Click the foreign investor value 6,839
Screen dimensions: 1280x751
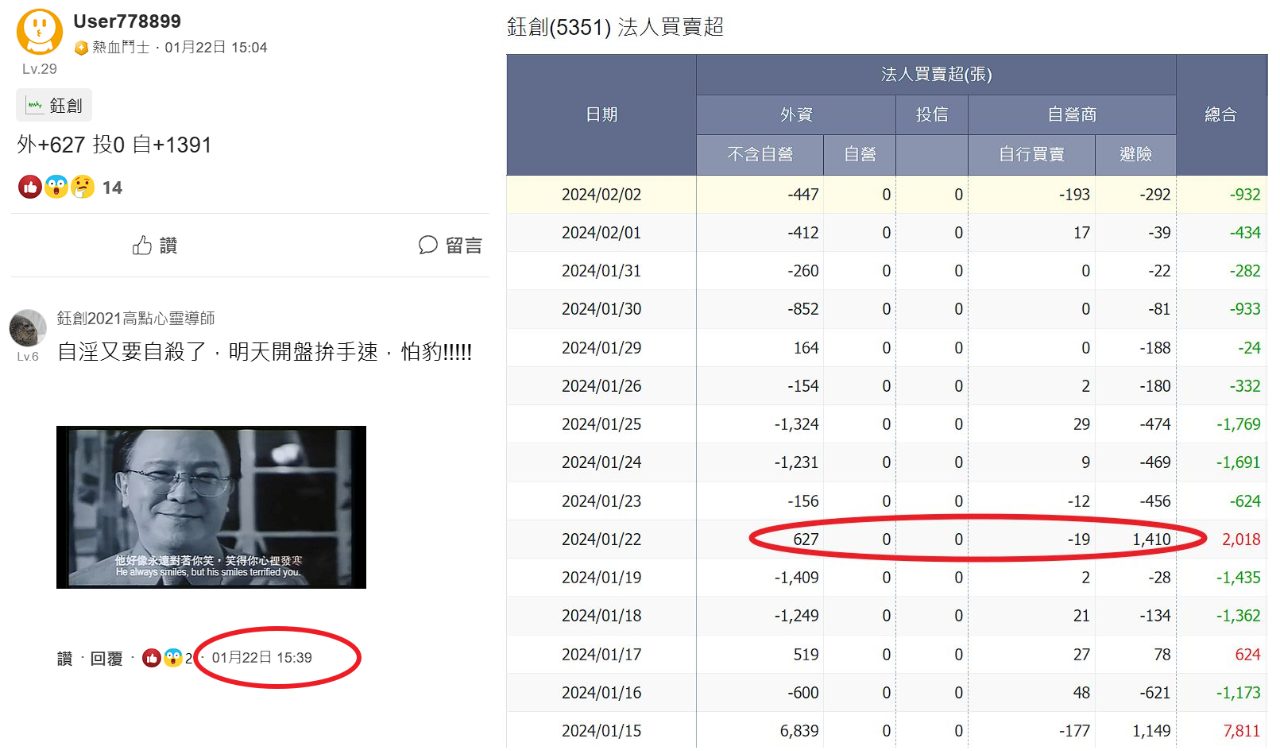pos(798,731)
